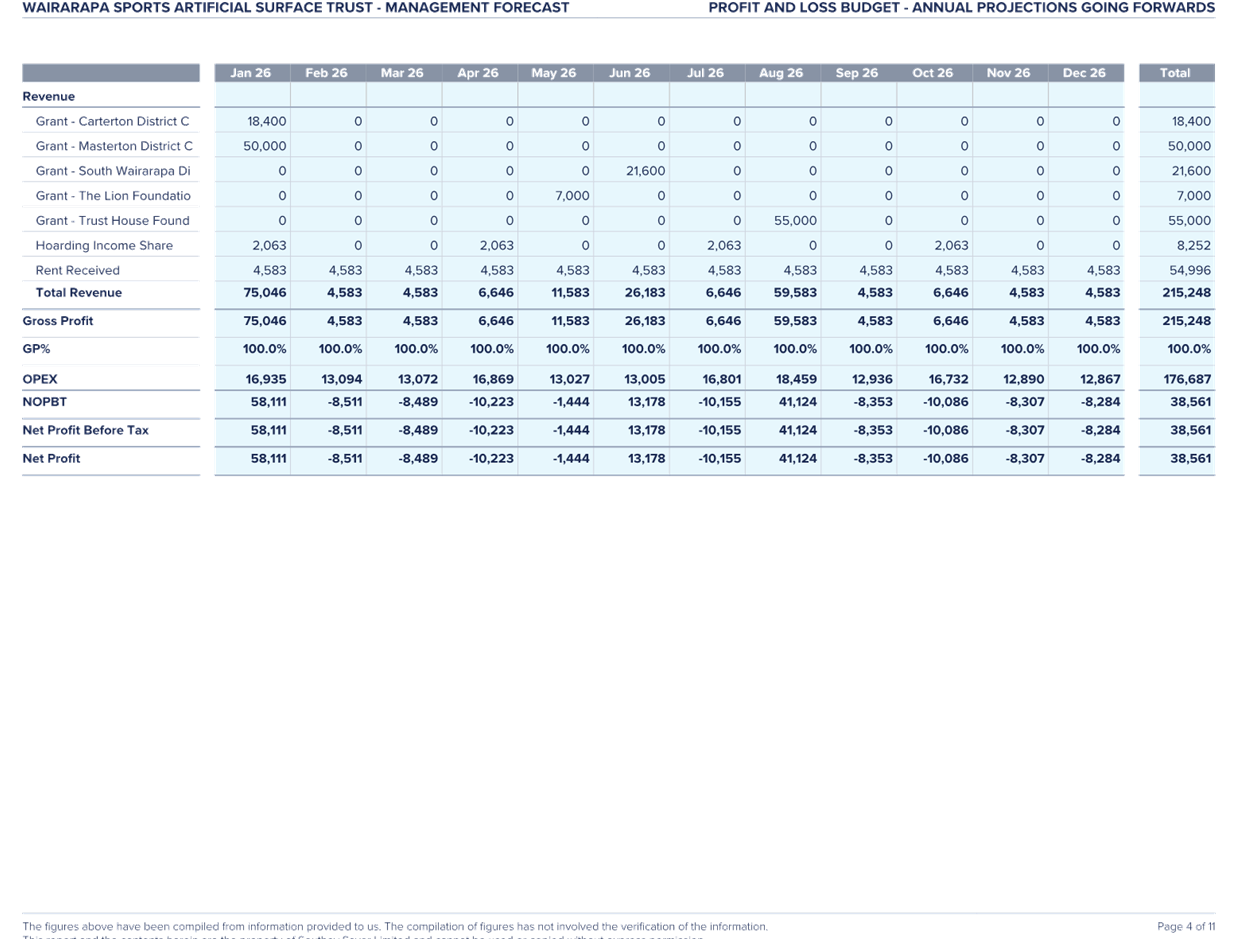
Task: Select the Grant - Carterton District row label
Action: (112, 121)
